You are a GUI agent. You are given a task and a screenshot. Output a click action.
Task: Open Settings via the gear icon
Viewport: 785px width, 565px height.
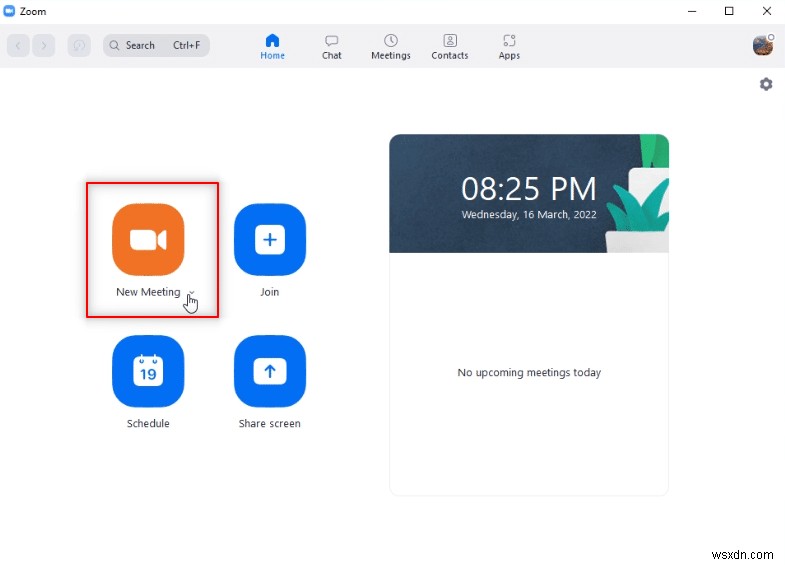click(x=766, y=84)
